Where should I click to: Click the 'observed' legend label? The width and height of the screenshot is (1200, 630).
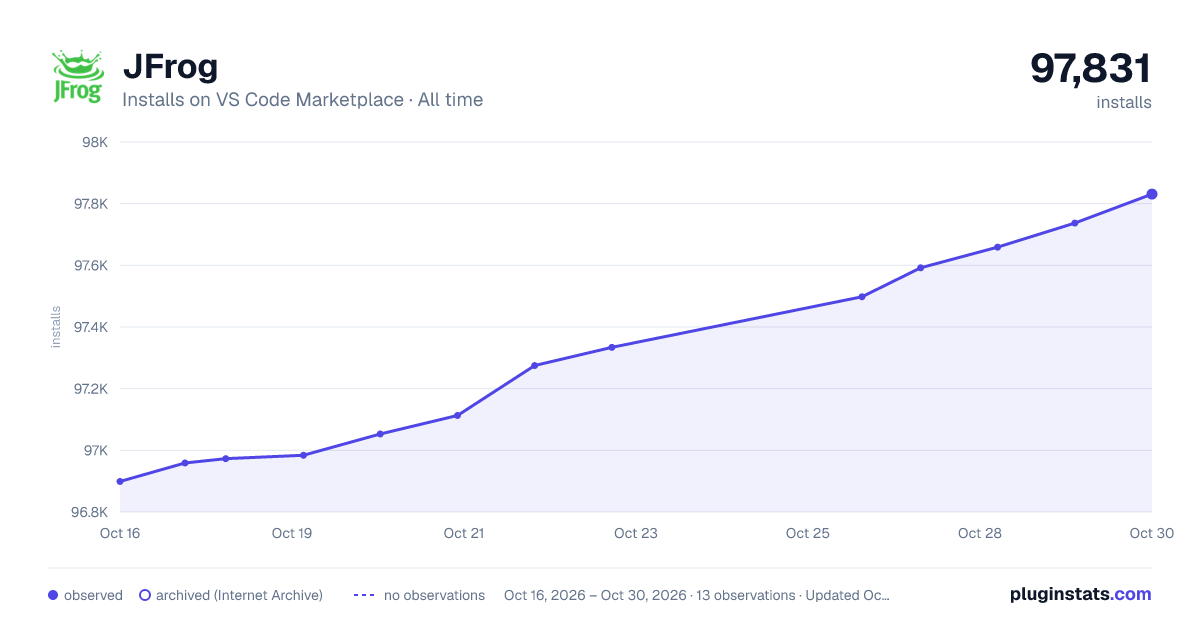(93, 595)
